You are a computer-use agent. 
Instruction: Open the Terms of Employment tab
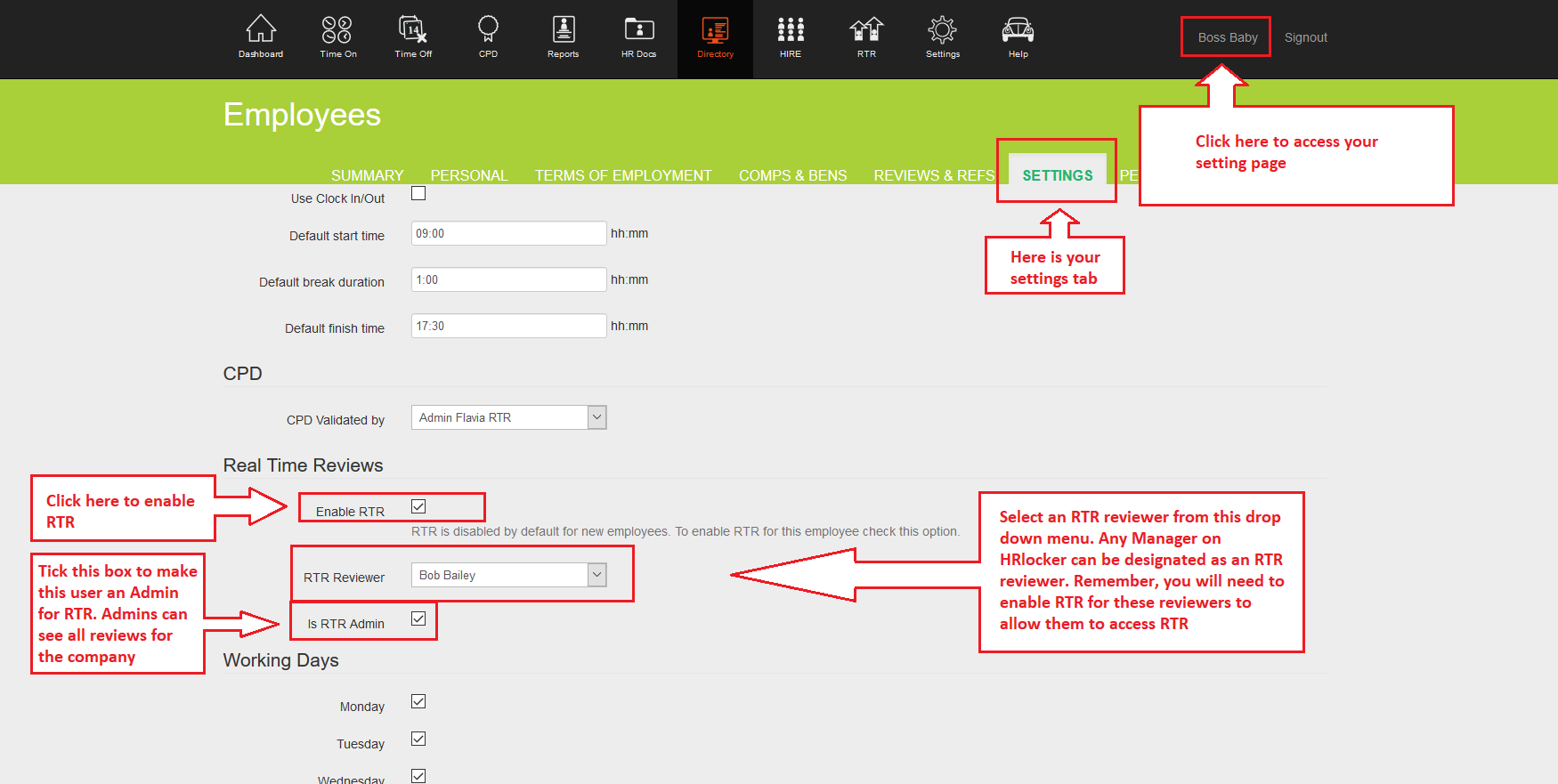pos(622,175)
